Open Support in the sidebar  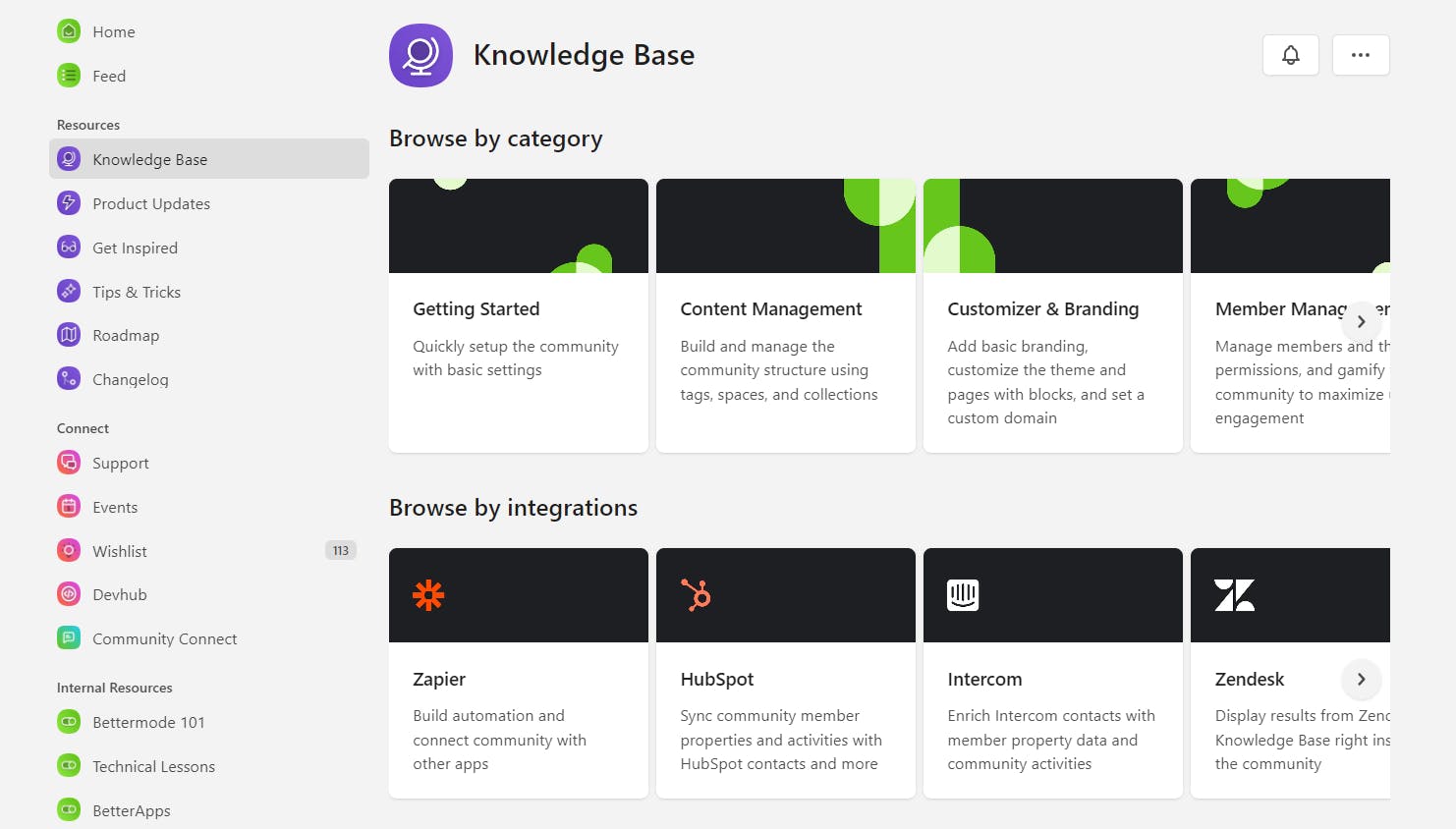tap(120, 463)
